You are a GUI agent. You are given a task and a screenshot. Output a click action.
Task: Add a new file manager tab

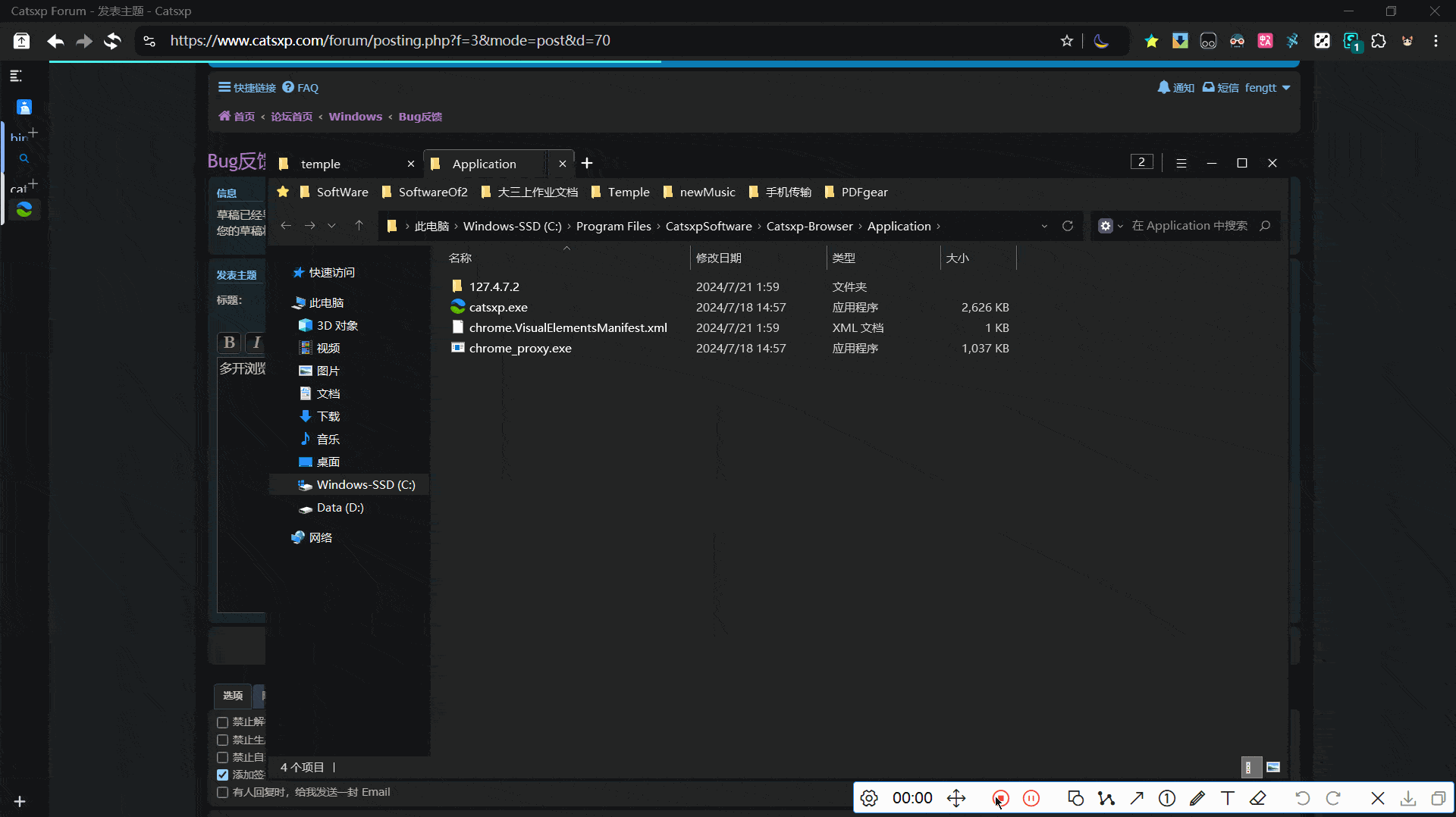[587, 163]
